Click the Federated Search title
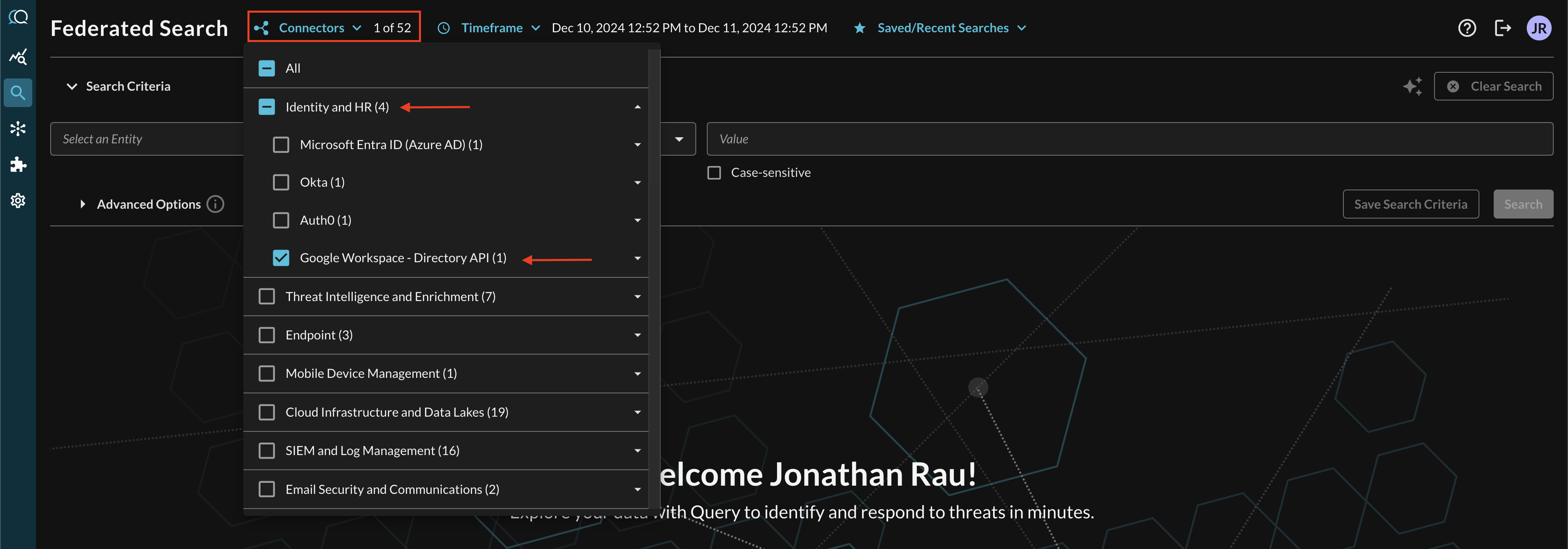 [139, 28]
